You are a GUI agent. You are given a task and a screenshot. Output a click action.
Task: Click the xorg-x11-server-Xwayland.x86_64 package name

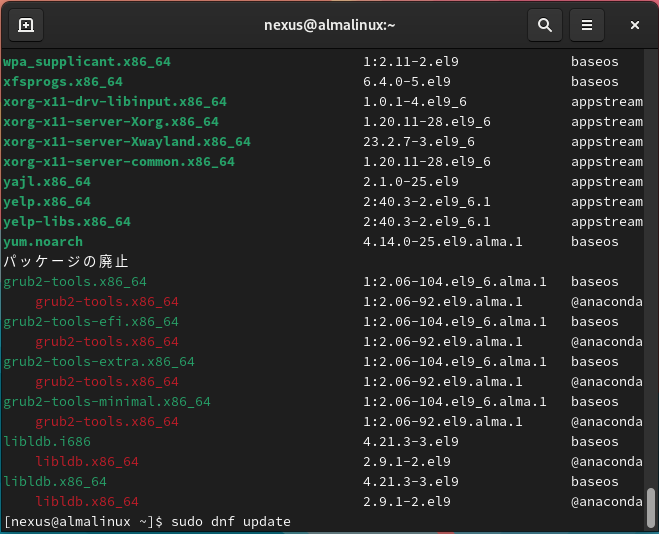pyautogui.click(x=127, y=142)
